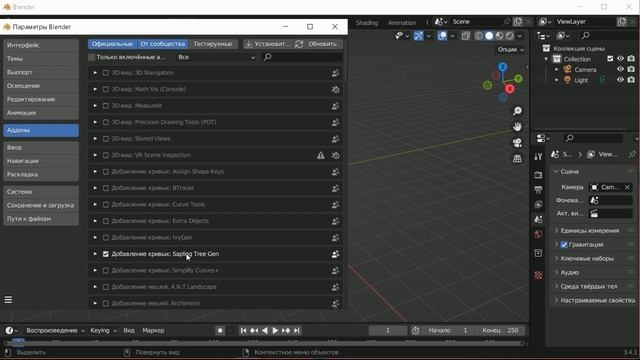Enable the 3D Navigation addon checkbox
Screen dimensions: 640x360
click(106, 73)
